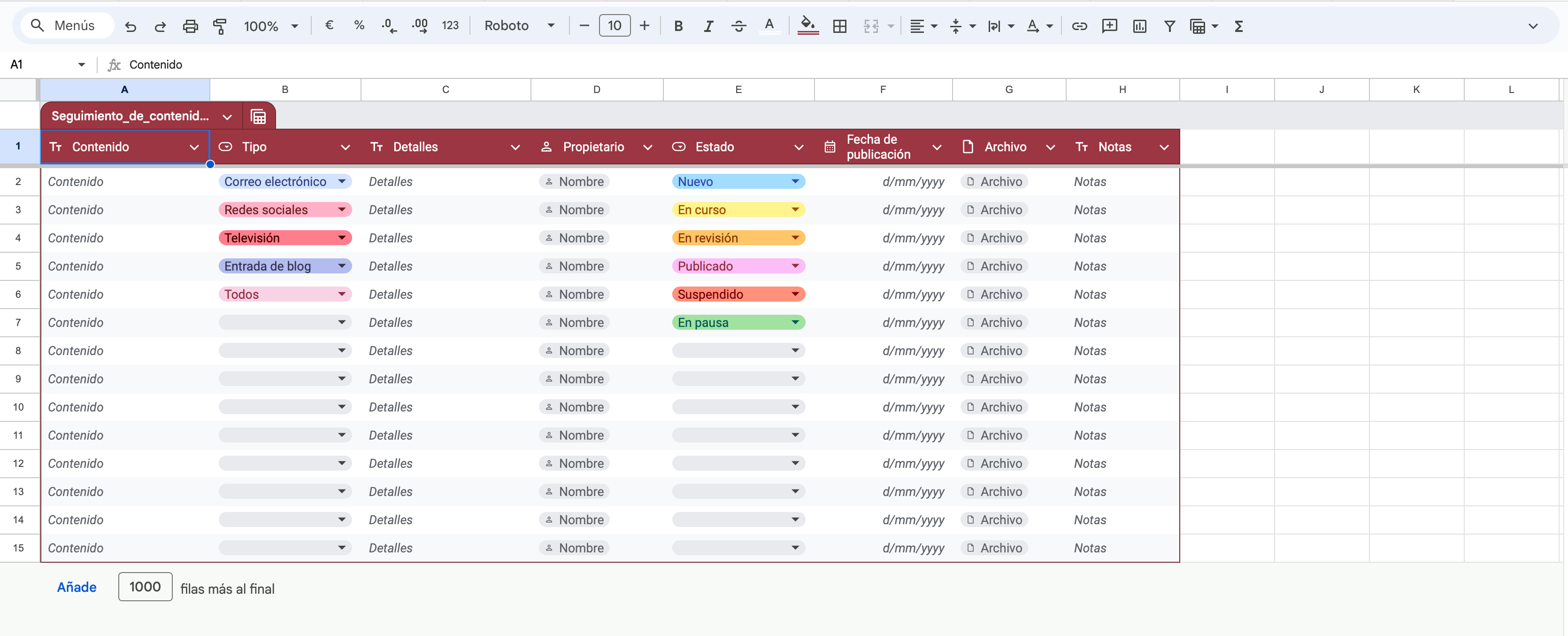Click the format as currency euro icon
The height and width of the screenshot is (636, 1568).
point(329,25)
